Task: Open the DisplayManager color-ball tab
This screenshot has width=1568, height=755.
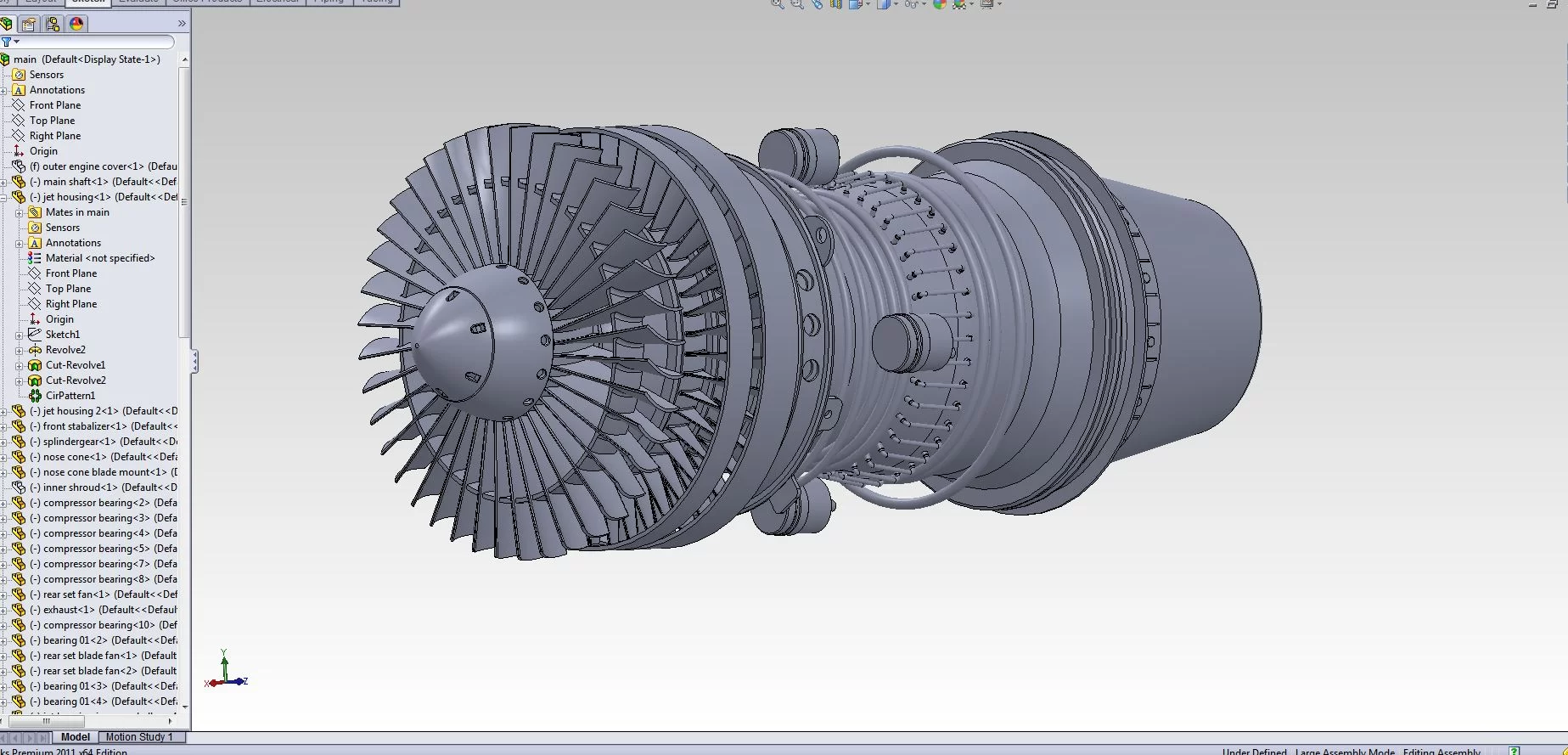Action: pos(76,24)
